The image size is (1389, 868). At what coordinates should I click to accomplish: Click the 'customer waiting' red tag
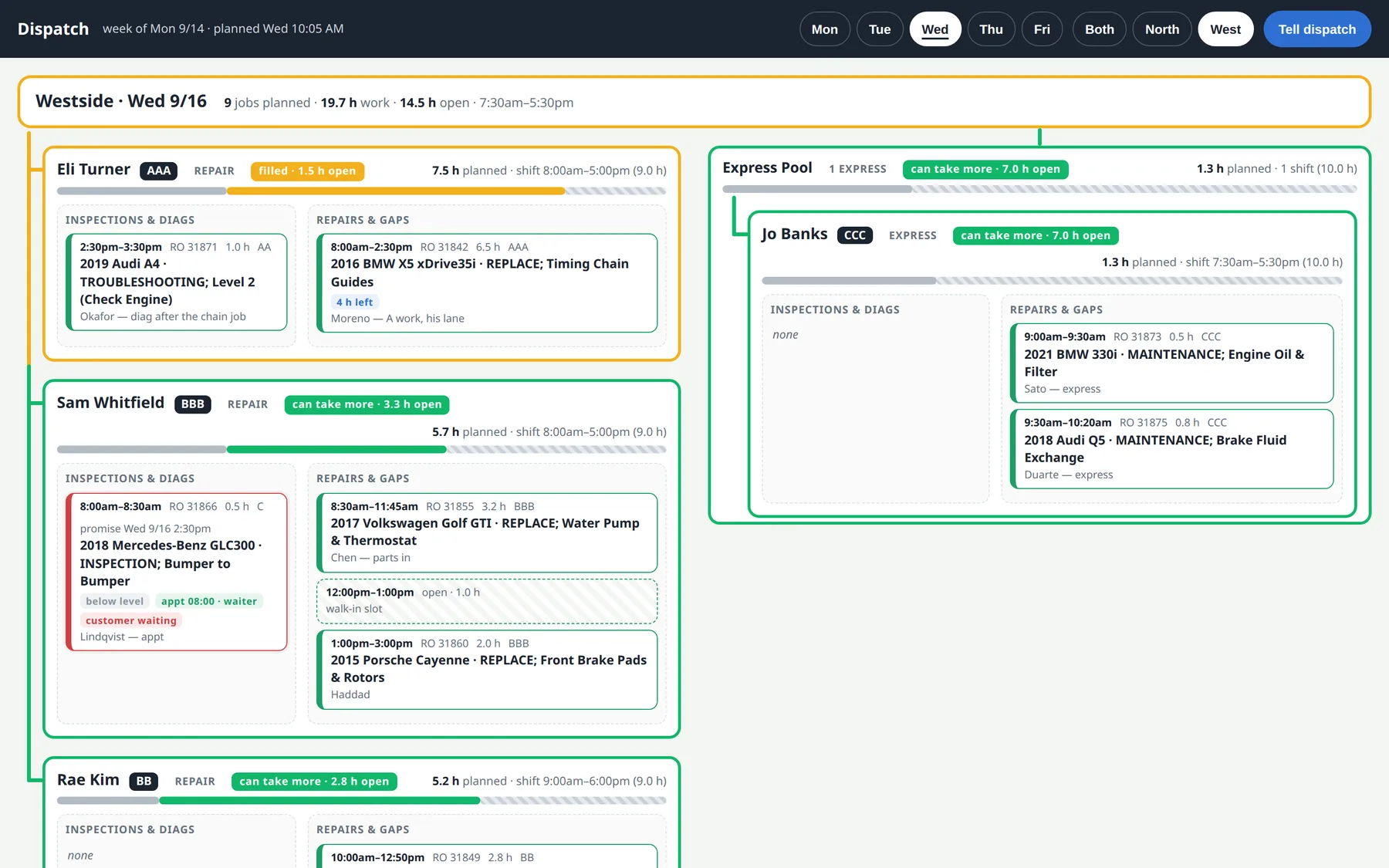point(130,620)
